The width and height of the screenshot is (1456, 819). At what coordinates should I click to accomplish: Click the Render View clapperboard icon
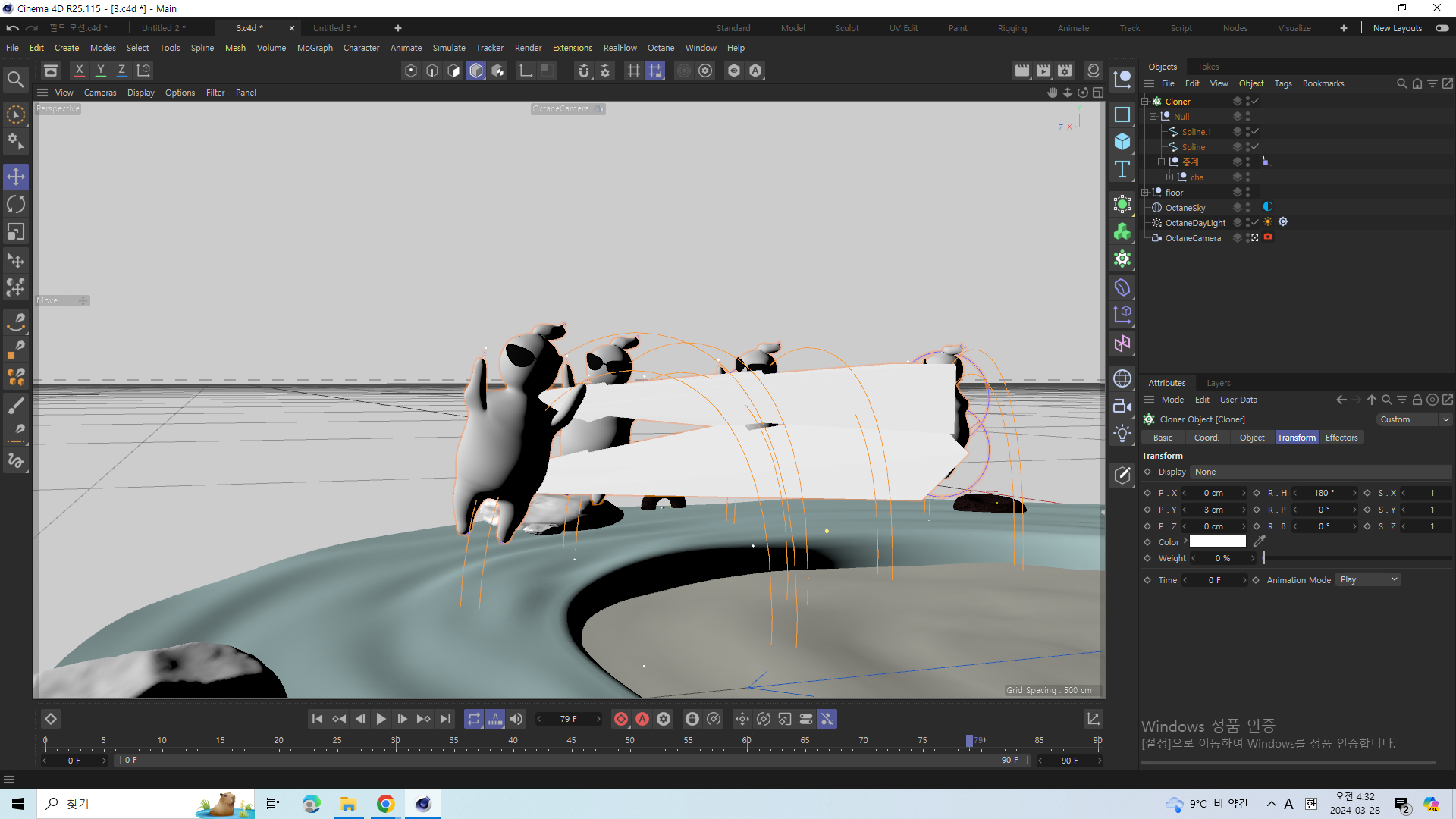point(1022,71)
